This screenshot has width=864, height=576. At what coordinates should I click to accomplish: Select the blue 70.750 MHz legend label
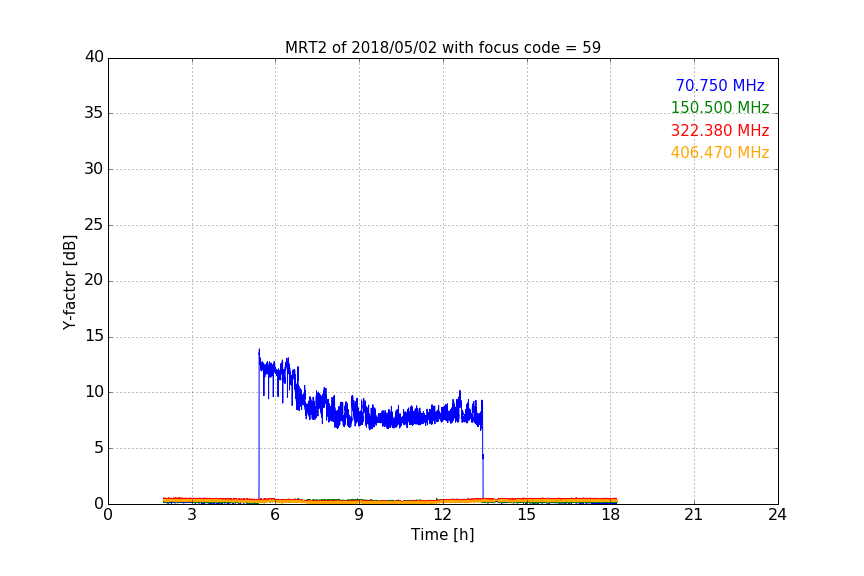(x=720, y=85)
